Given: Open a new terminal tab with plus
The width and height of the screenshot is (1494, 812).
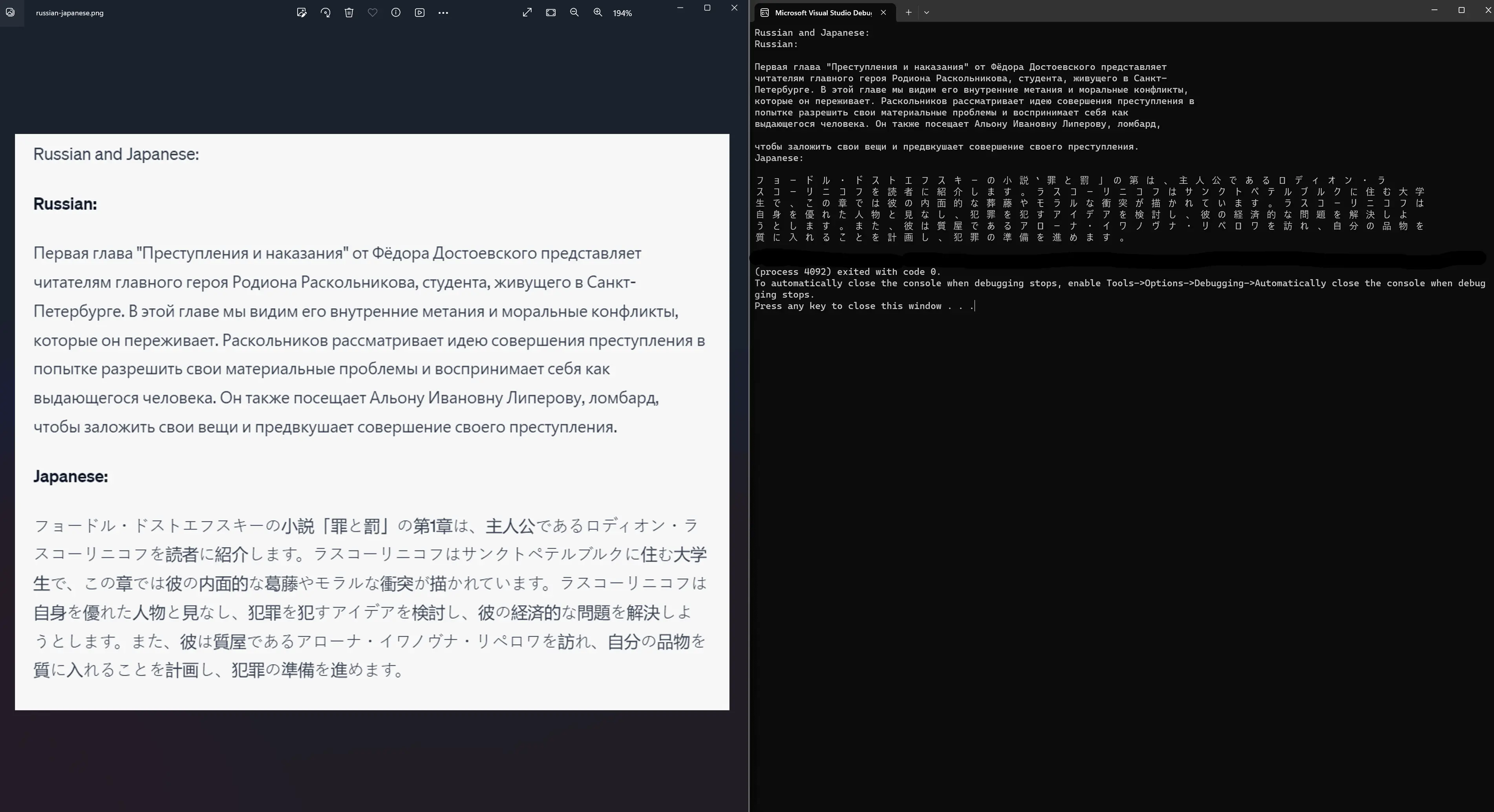Looking at the screenshot, I should click(909, 12).
